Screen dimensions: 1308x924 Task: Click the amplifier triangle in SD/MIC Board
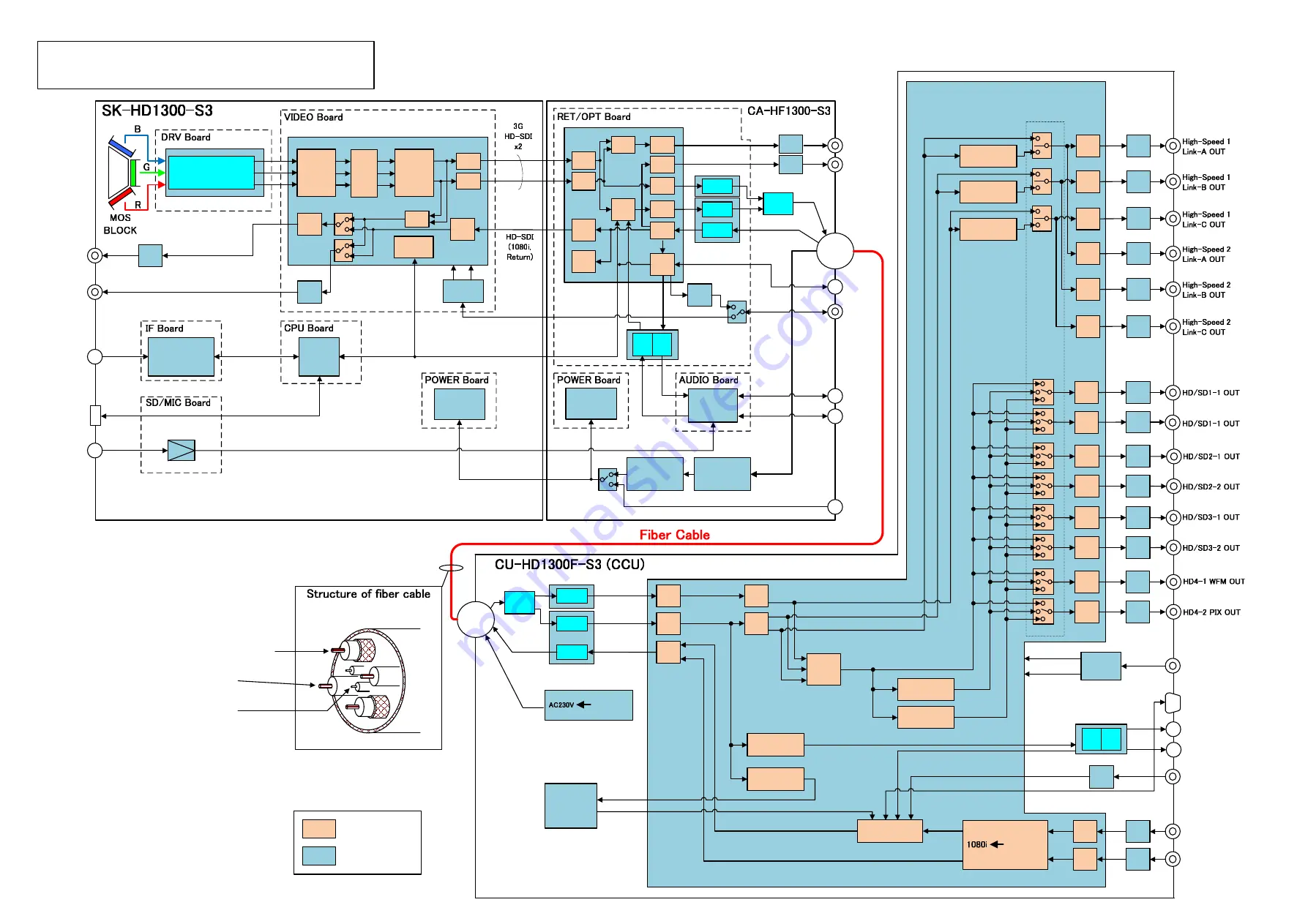(x=182, y=450)
